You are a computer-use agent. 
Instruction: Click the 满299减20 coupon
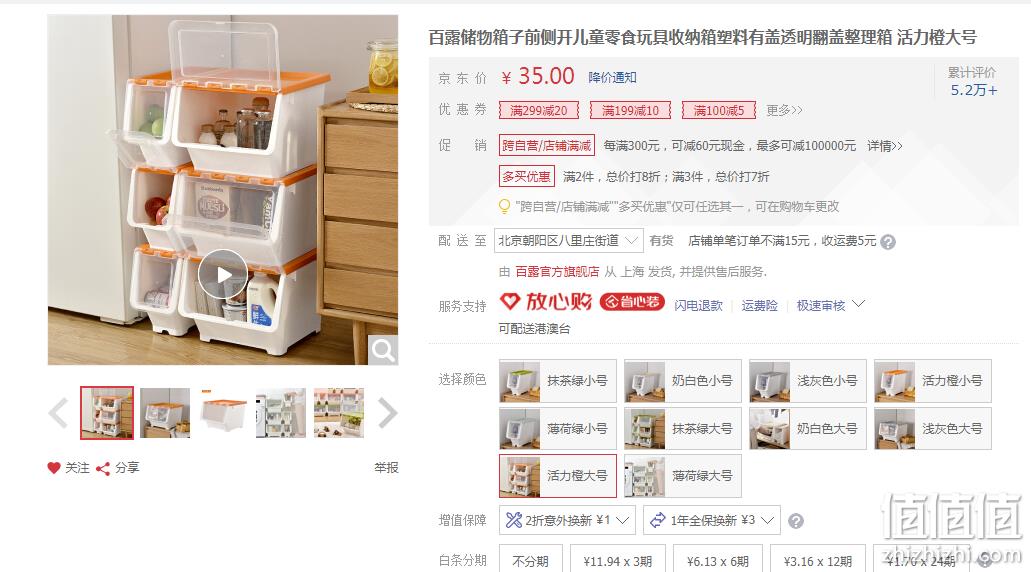[539, 110]
